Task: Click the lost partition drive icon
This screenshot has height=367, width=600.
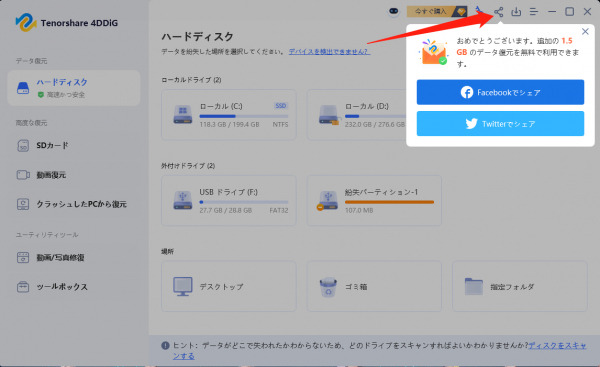Action: pos(328,201)
